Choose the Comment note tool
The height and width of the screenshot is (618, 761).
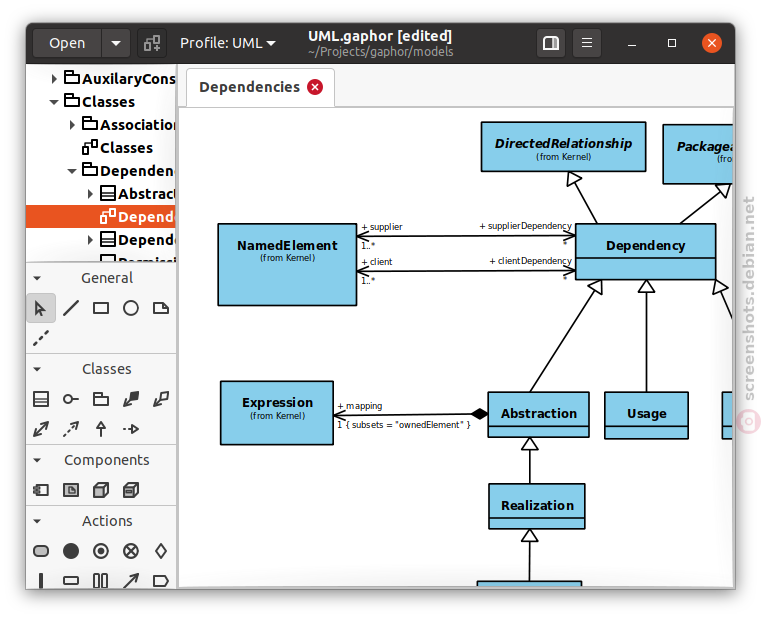(161, 308)
